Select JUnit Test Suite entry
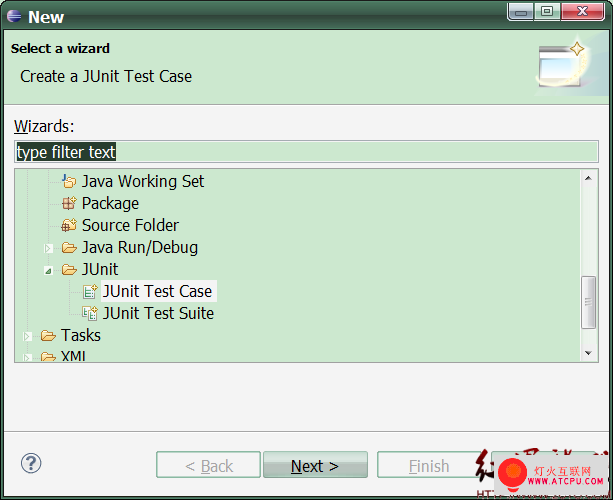Image resolution: width=613 pixels, height=500 pixels. 158,313
